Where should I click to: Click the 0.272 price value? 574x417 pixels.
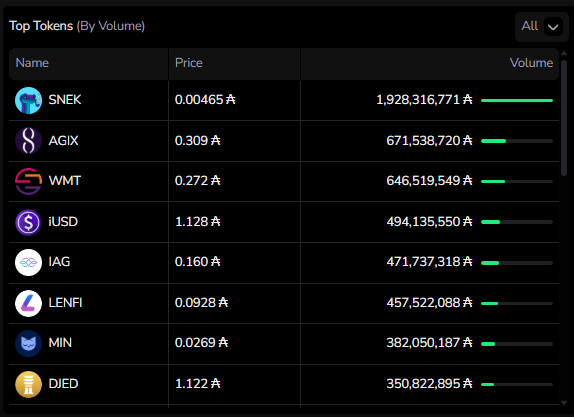(x=198, y=180)
